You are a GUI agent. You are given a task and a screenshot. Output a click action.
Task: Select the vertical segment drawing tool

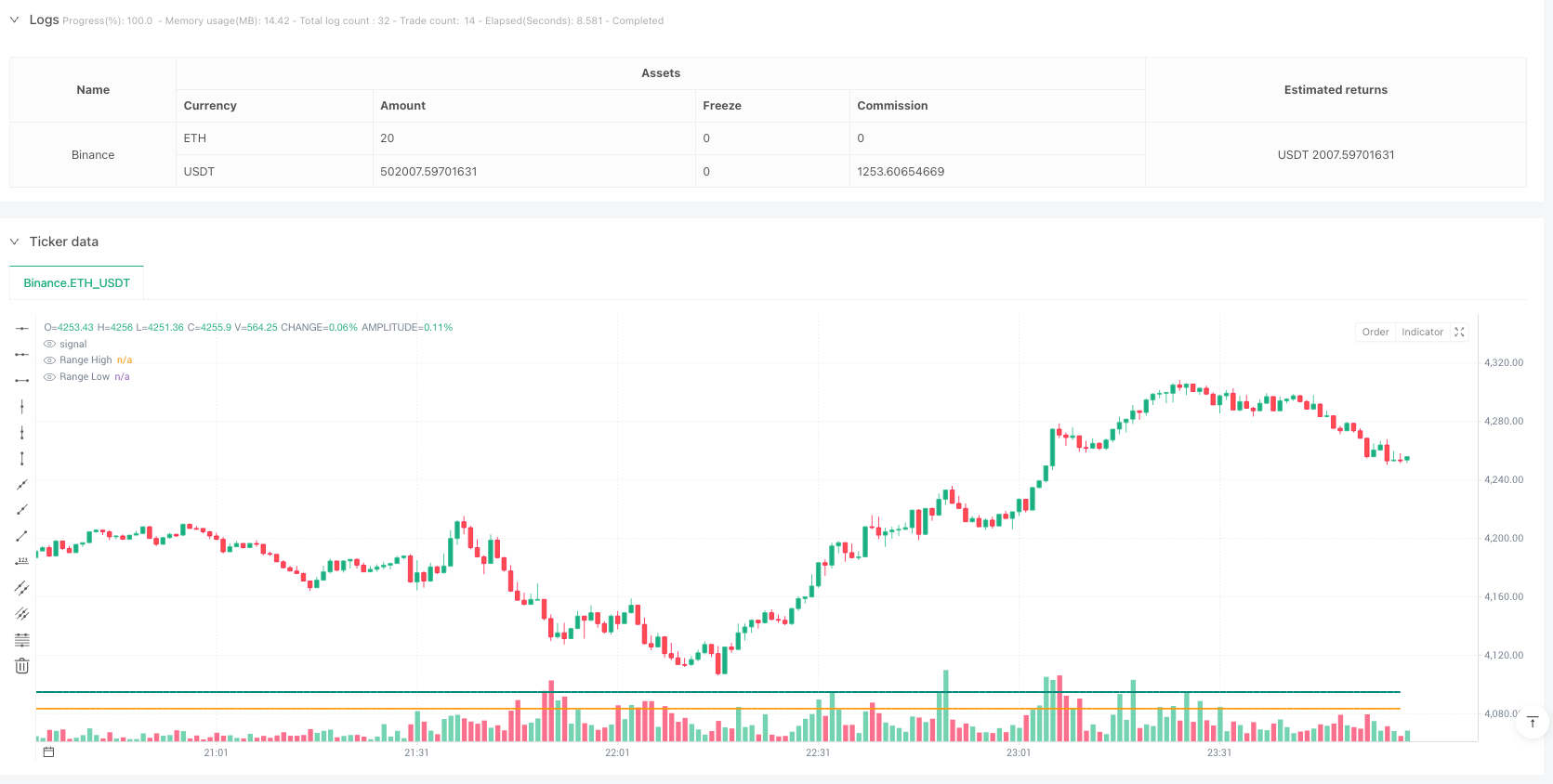21,458
